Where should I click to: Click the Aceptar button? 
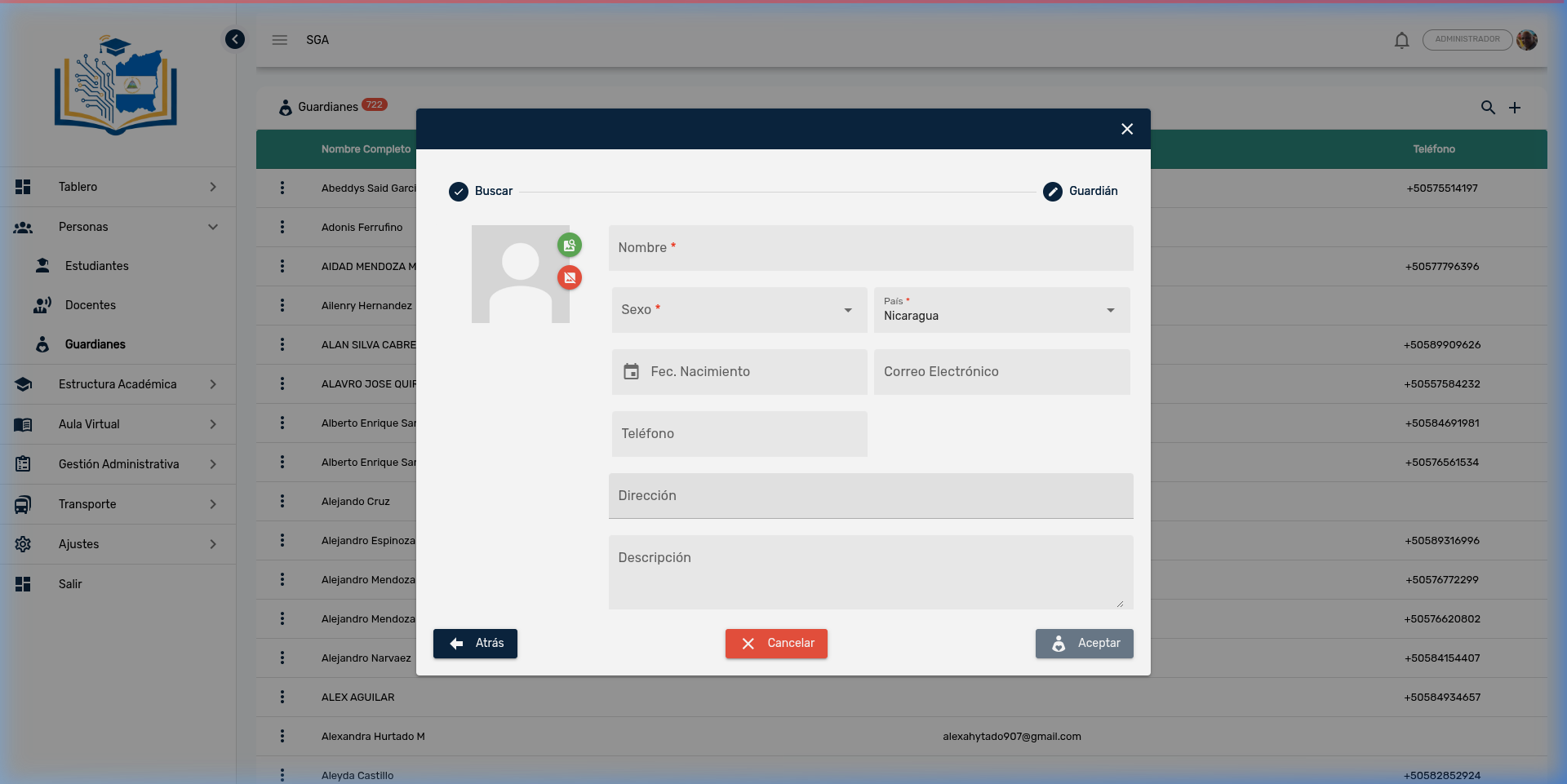click(x=1084, y=644)
